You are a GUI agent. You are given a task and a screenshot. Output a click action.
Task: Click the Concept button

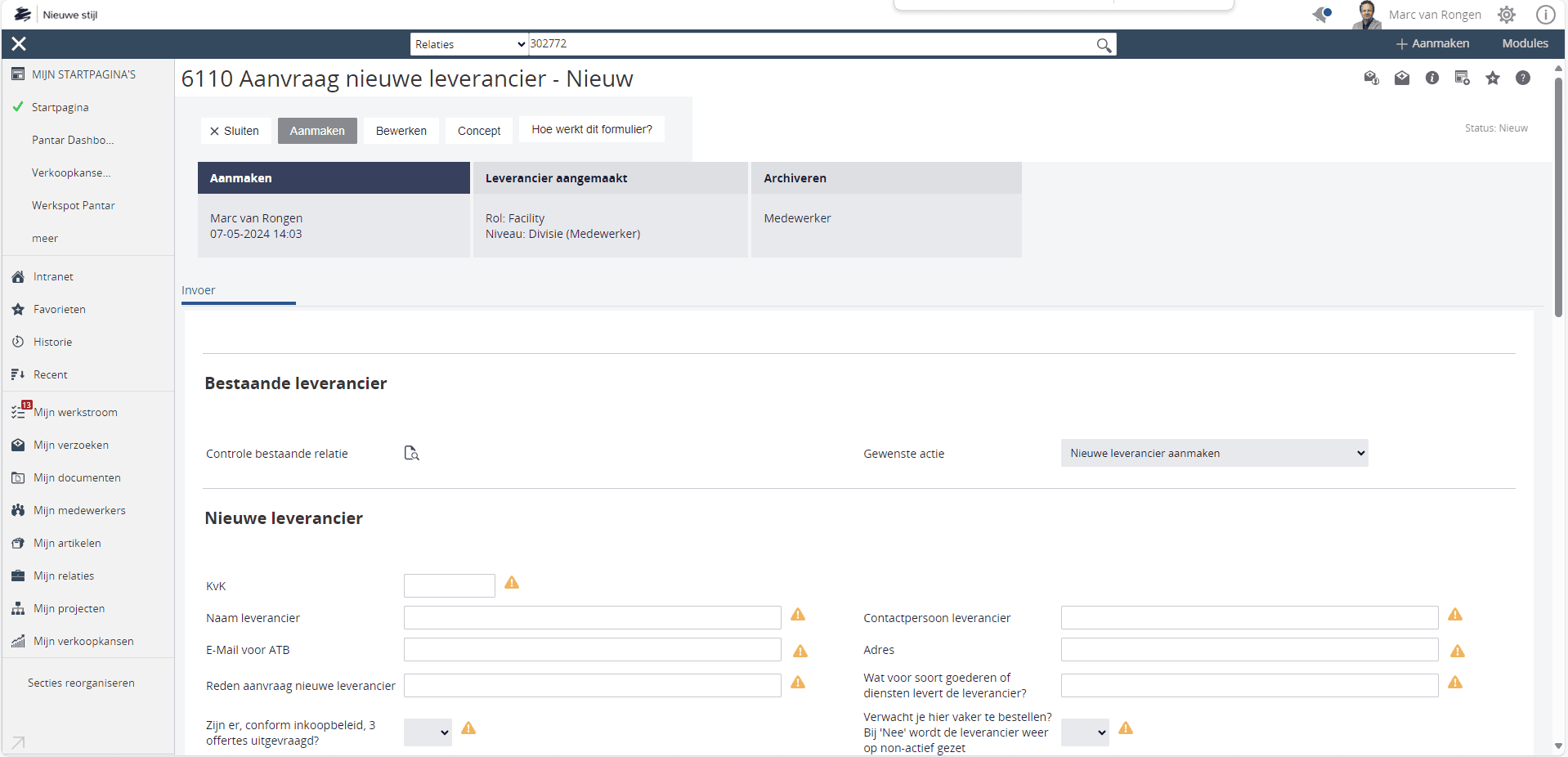point(478,131)
